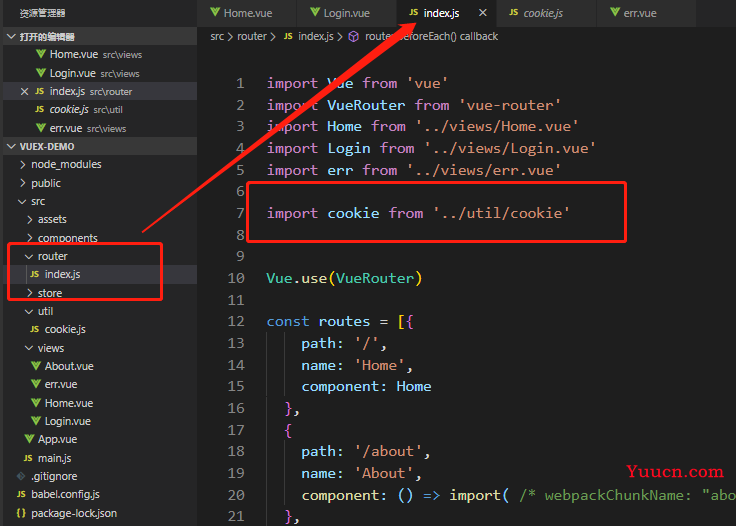736x526 pixels.
Task: Click the Vue icon beside About.vue
Action: [36, 366]
